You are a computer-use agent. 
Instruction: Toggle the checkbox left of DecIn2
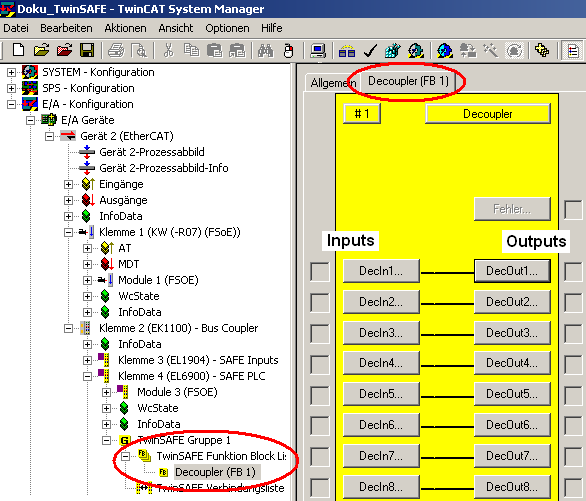point(320,303)
